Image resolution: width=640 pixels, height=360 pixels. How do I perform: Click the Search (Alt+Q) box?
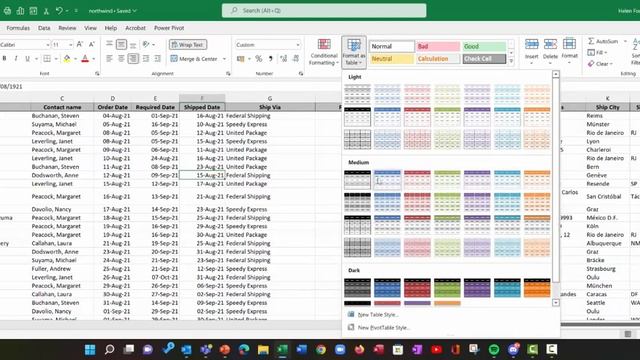(324, 11)
